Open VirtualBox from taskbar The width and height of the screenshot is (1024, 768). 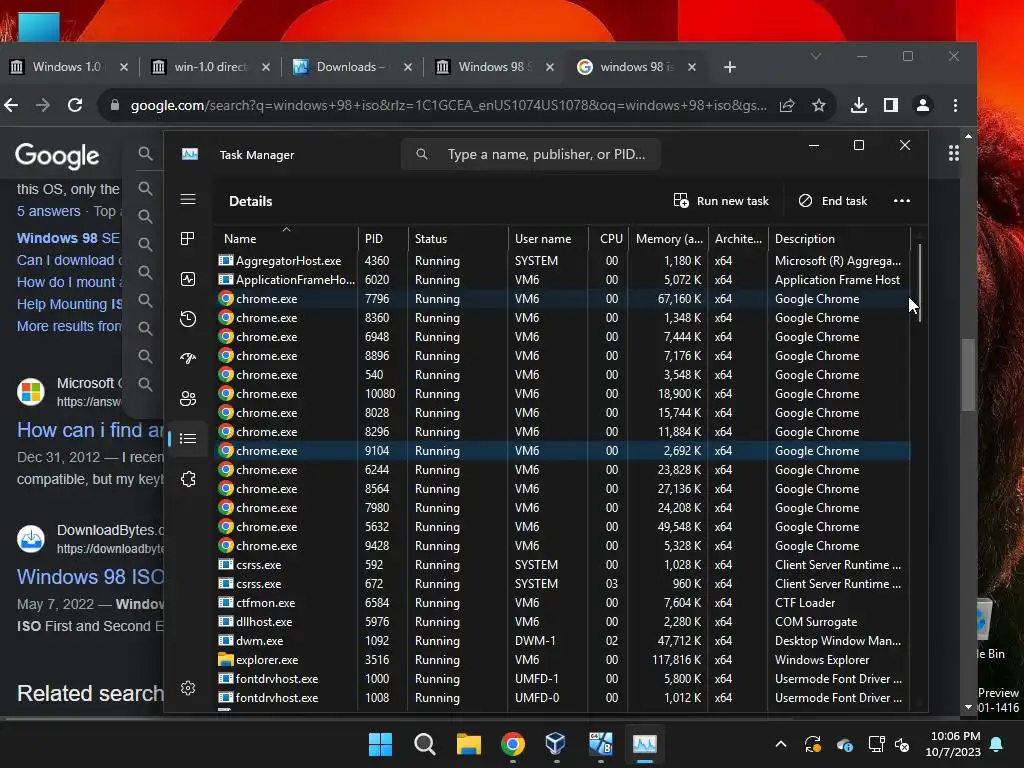click(x=556, y=744)
